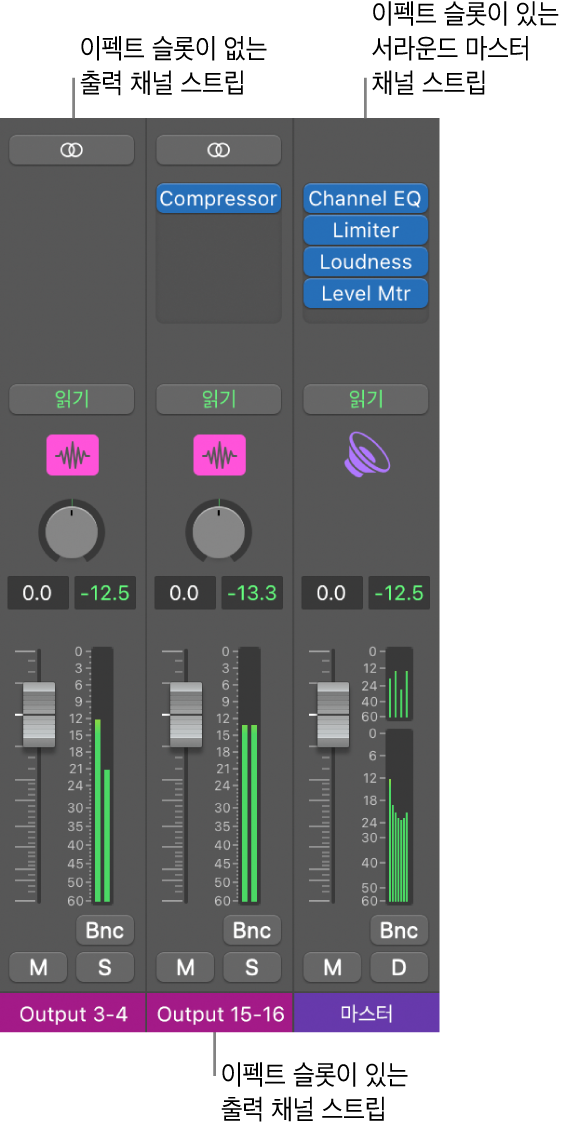Select the Channel EQ plug-in slot
569x1133 pixels.
pyautogui.click(x=366, y=199)
